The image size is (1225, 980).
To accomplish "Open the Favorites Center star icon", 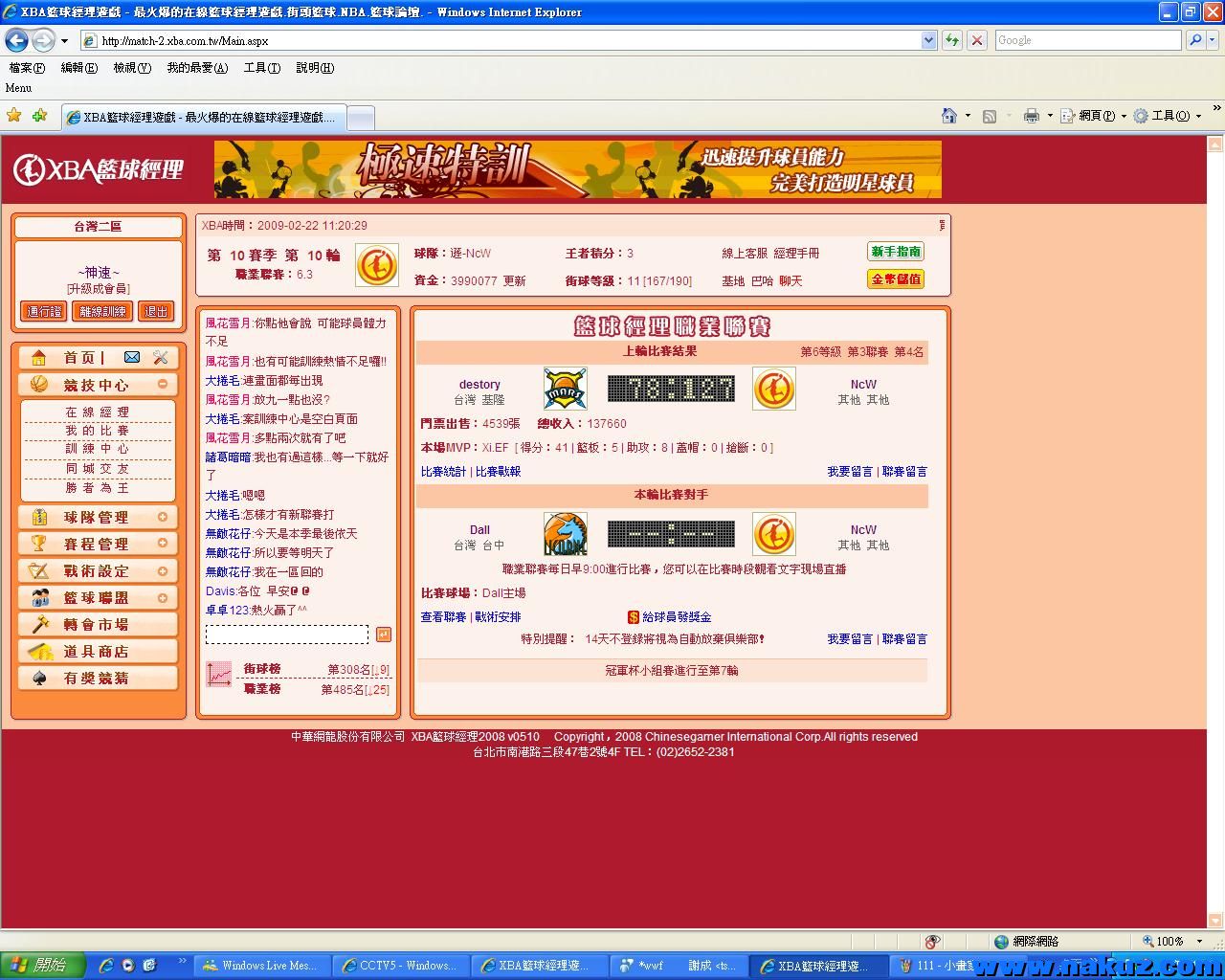I will [14, 116].
